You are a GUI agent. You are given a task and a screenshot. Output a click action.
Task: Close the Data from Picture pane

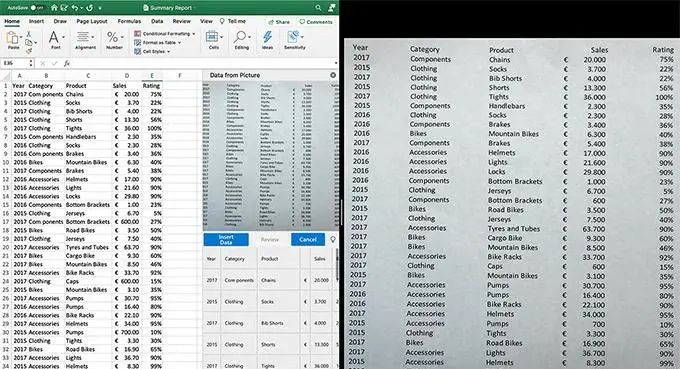click(333, 75)
